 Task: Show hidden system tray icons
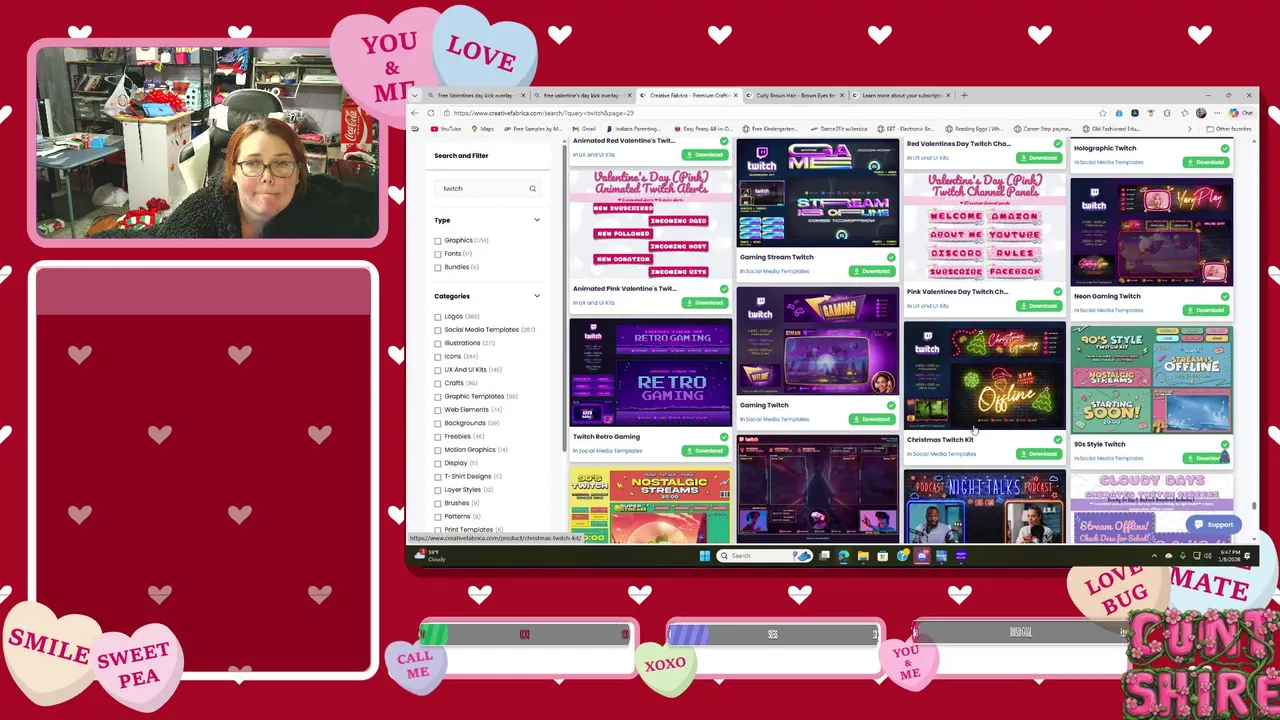pos(1154,556)
